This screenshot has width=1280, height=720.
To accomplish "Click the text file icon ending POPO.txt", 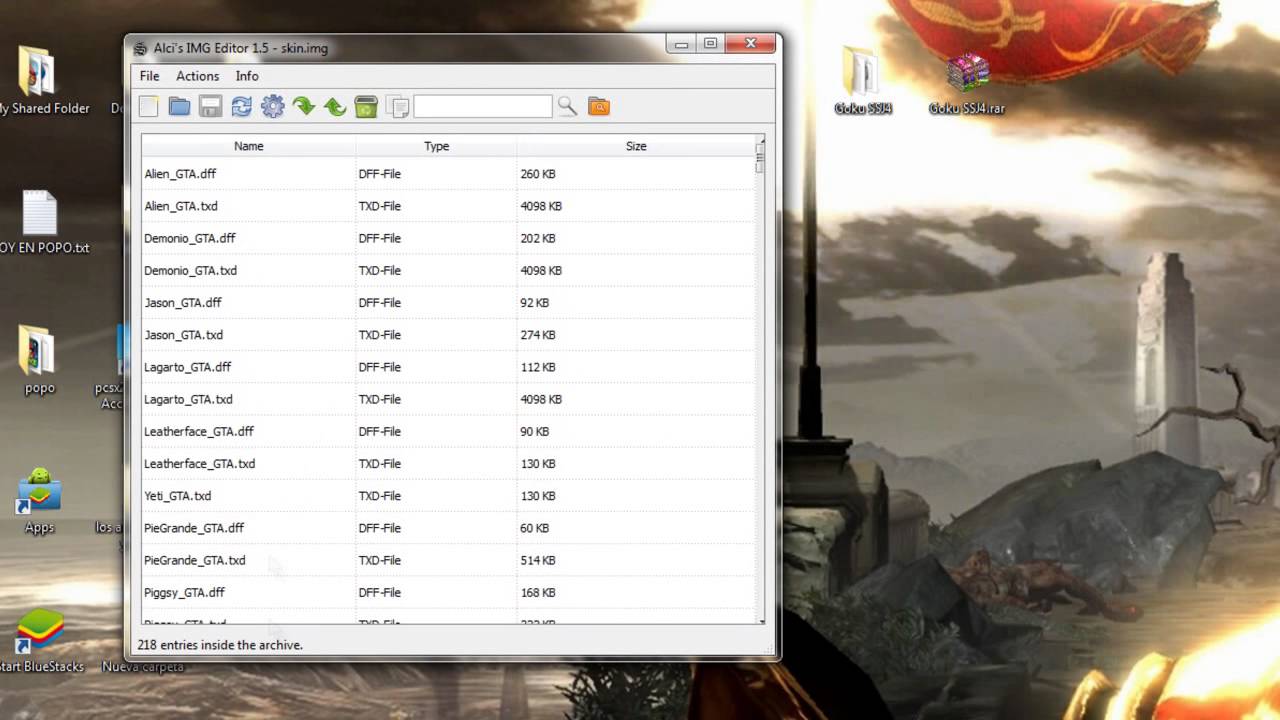I will pos(40,222).
